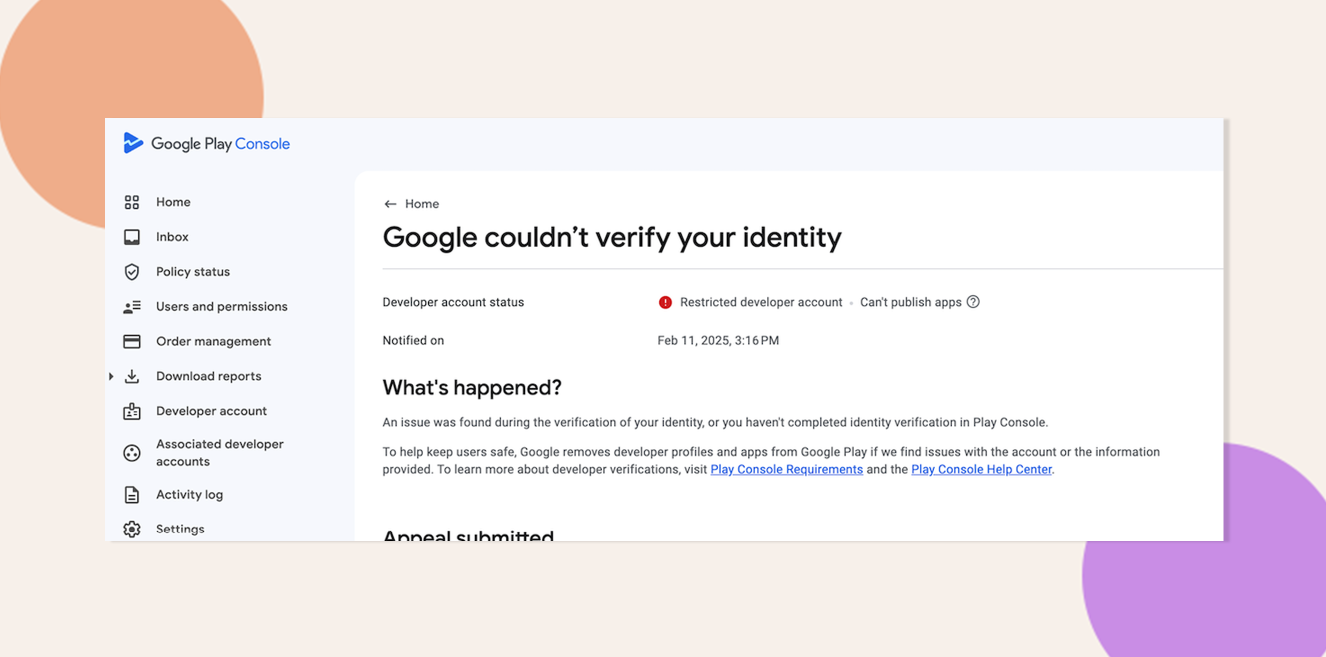Expand the Download reports arrow
Image resolution: width=1326 pixels, height=657 pixels.
111,376
